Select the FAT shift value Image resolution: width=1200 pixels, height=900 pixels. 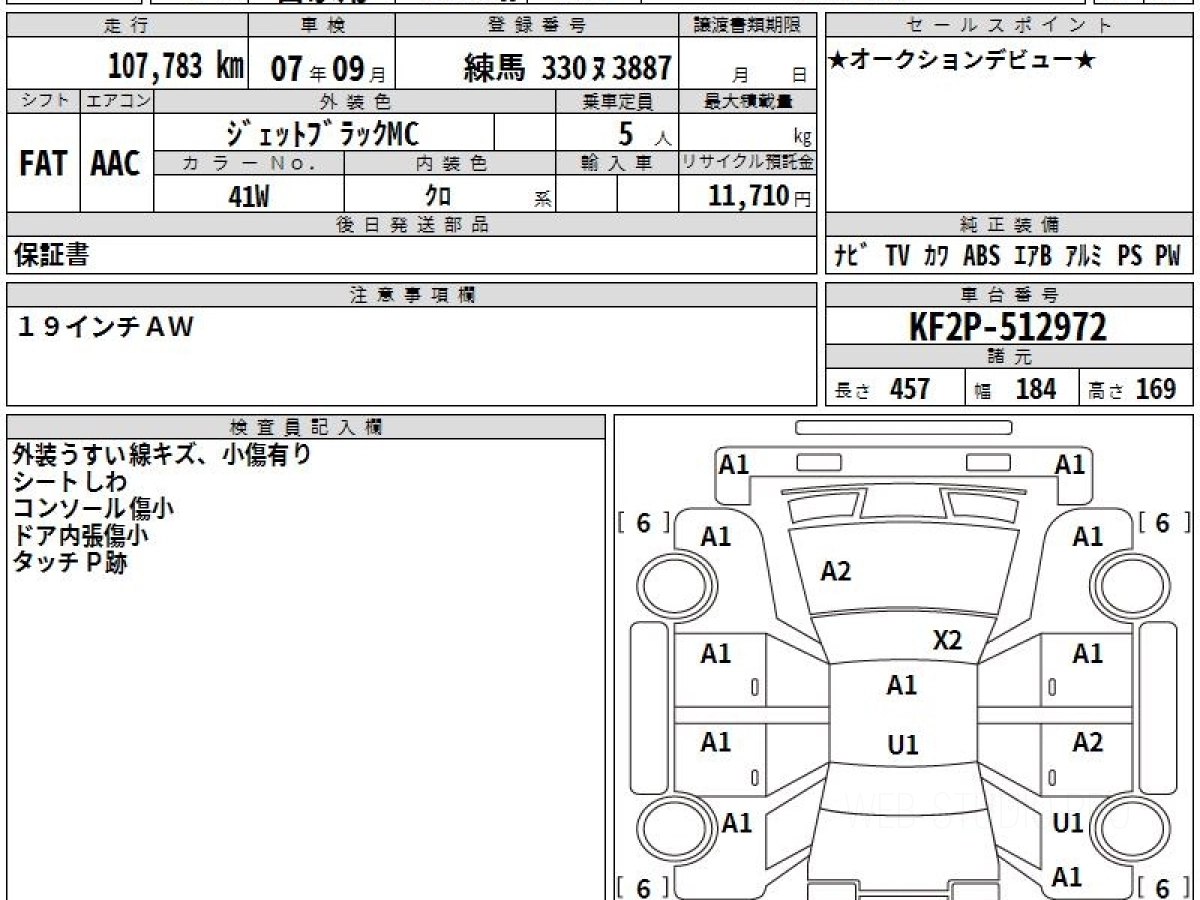[43, 164]
